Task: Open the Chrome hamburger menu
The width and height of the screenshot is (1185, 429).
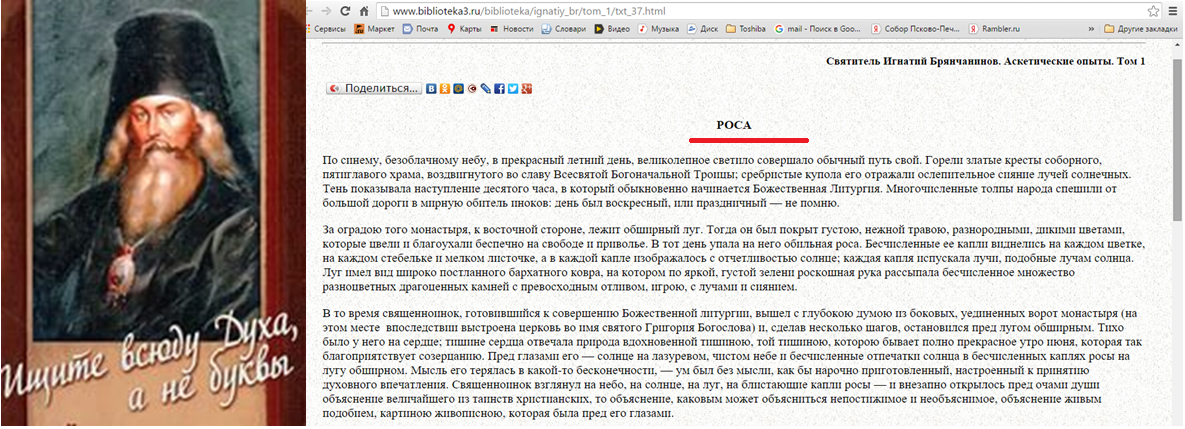Action: coord(1173,10)
